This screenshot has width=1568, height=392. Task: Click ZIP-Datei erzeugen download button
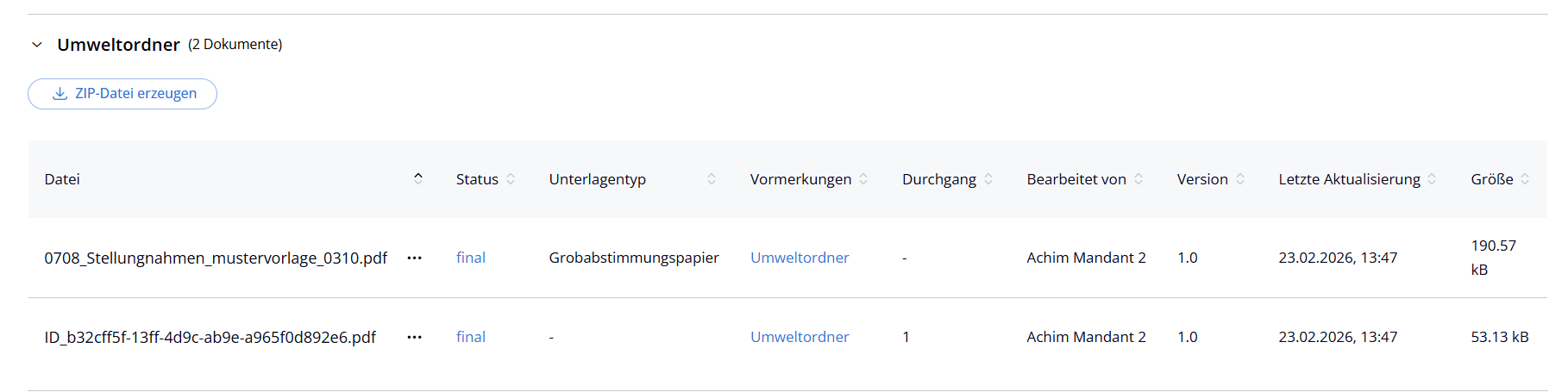tap(122, 94)
